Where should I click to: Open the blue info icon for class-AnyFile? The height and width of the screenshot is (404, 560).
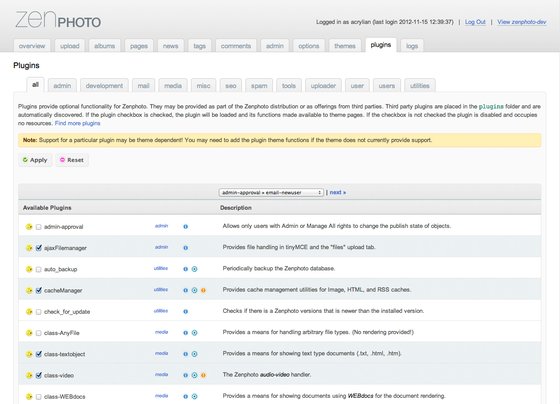click(185, 333)
